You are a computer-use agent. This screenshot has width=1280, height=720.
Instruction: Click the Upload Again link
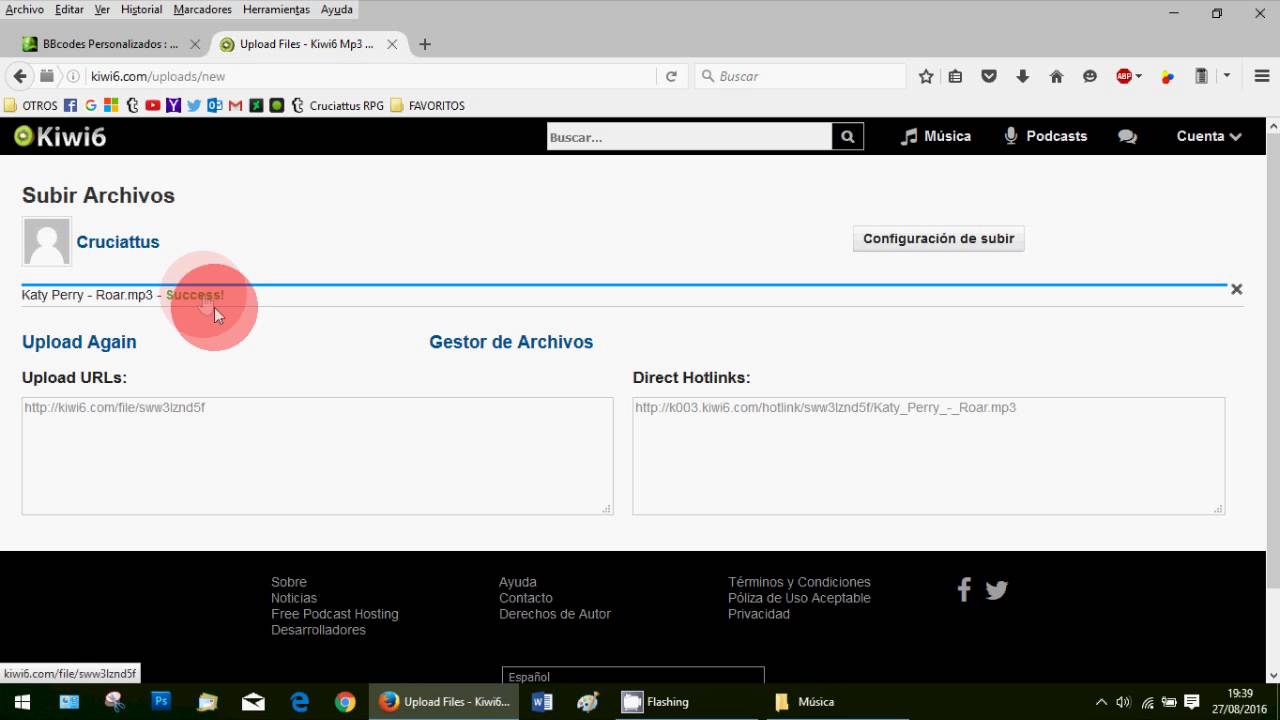coord(79,342)
